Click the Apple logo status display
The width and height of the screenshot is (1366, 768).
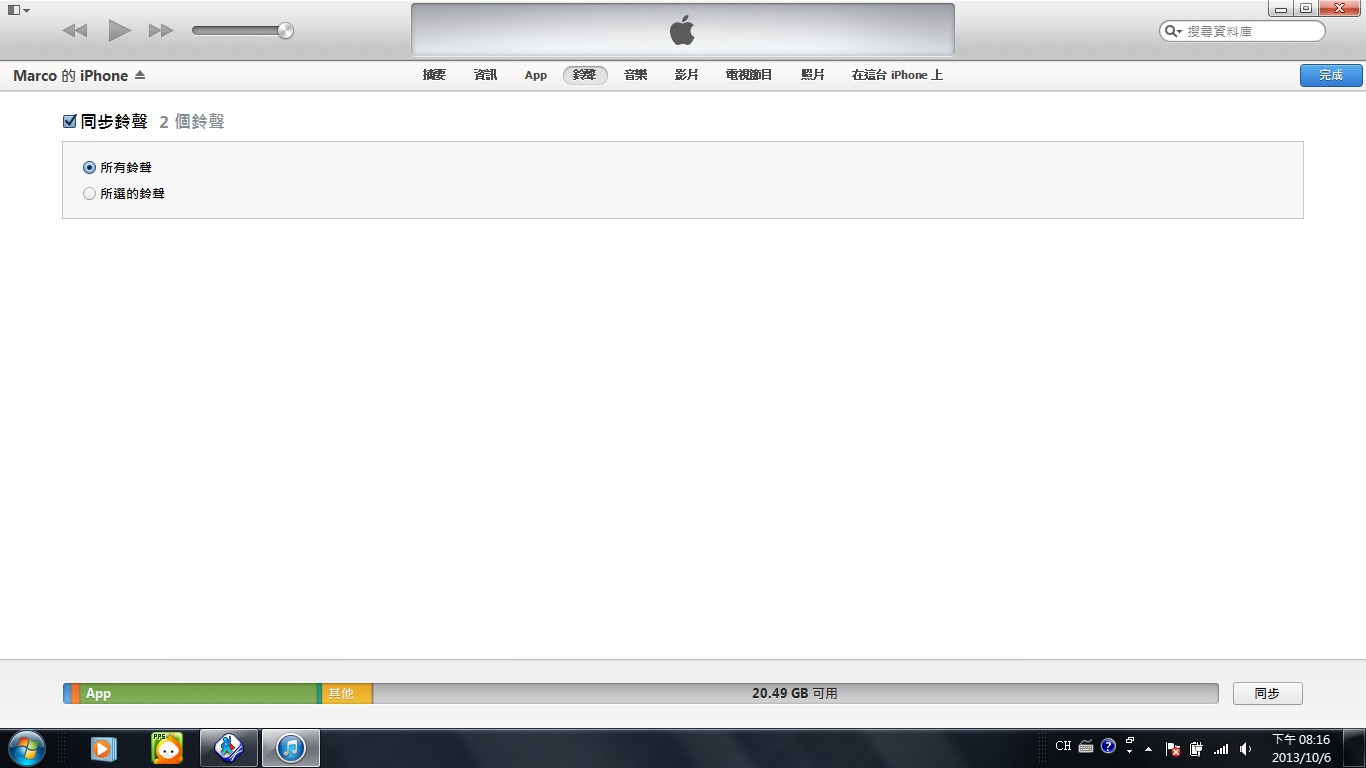[682, 30]
